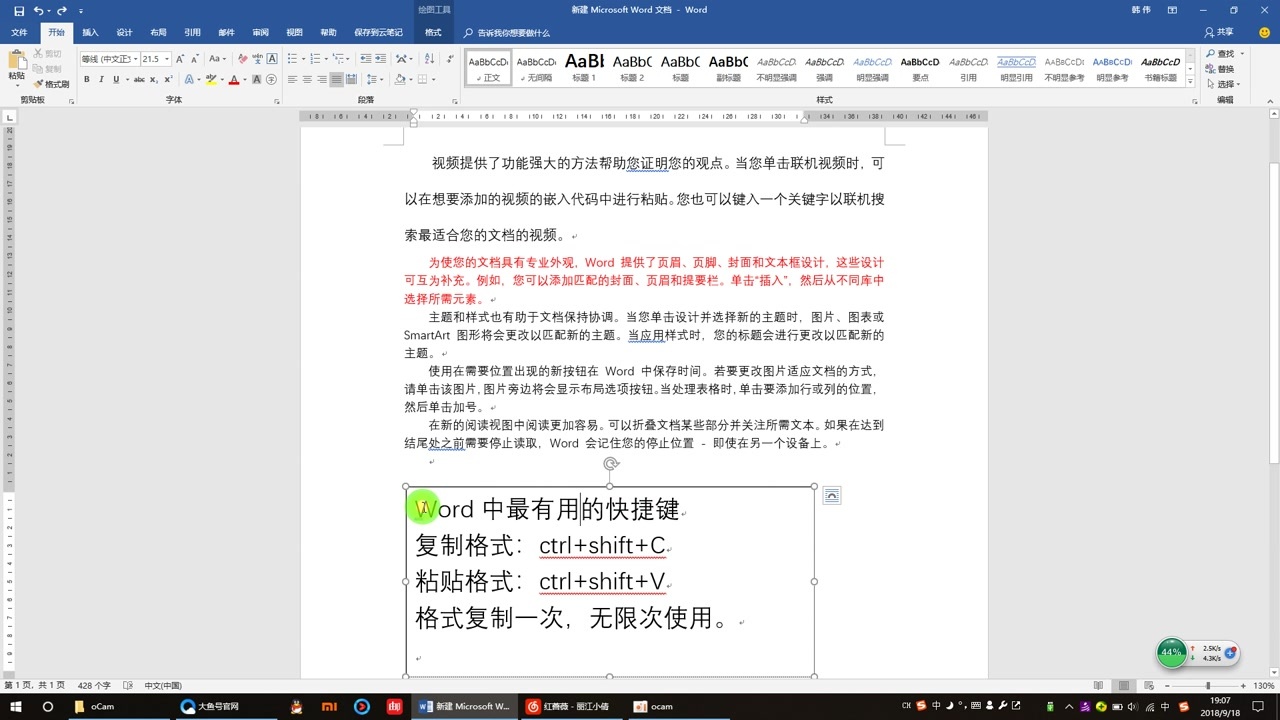This screenshot has width=1280, height=720.
Task: Select the 无间隔 style
Action: (x=537, y=67)
